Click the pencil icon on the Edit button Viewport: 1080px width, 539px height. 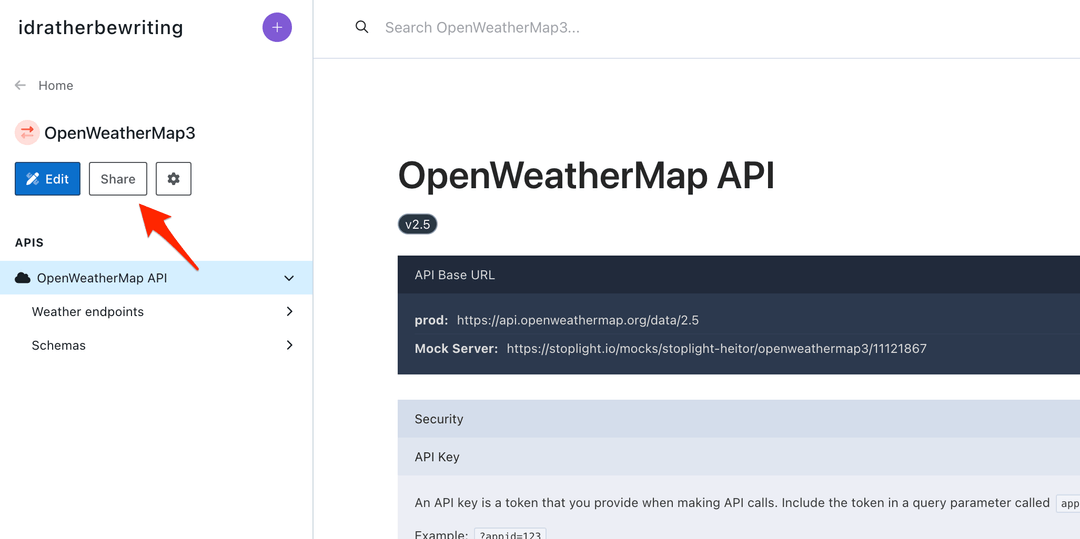tap(33, 179)
